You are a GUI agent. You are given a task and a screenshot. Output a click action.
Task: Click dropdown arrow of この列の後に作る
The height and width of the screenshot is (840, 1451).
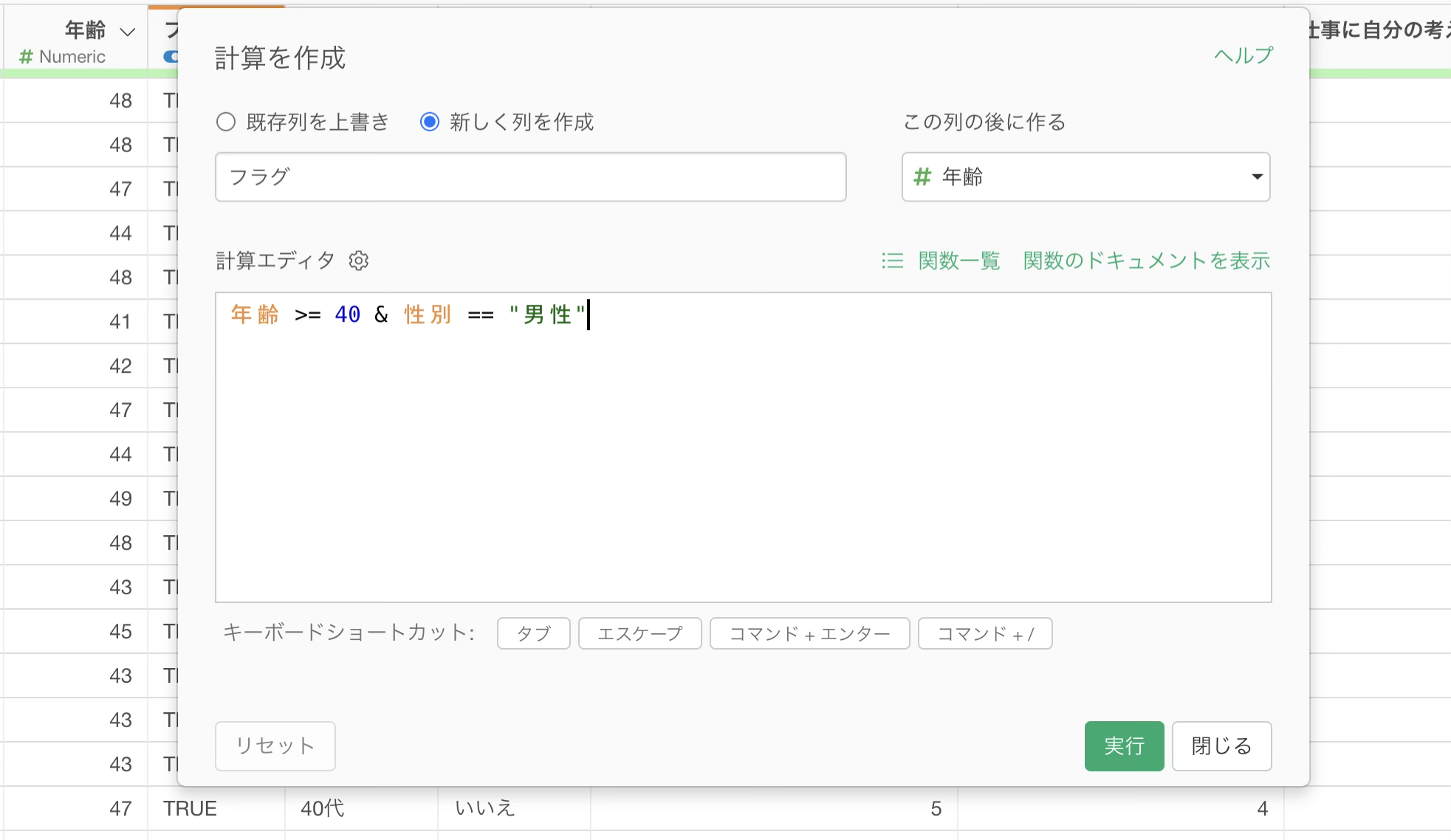[1256, 177]
